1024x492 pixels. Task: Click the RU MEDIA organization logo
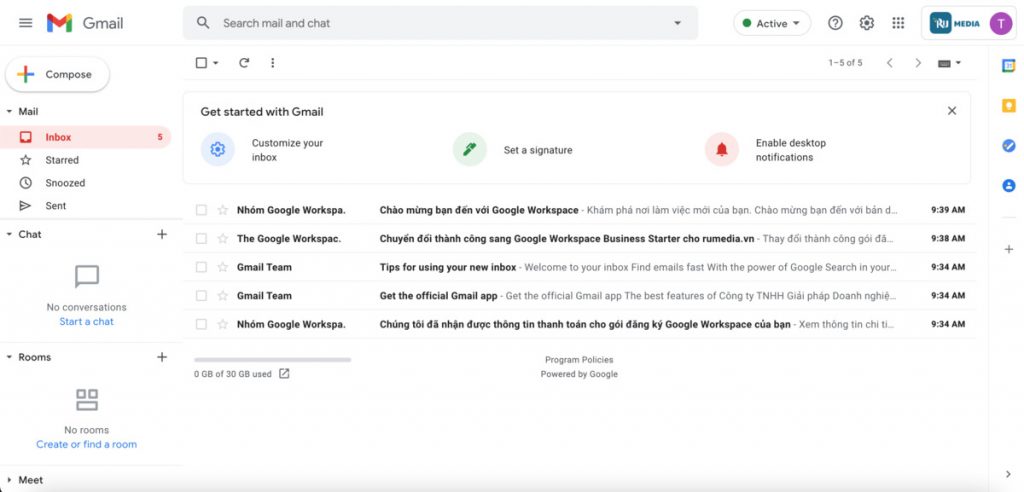coord(955,23)
